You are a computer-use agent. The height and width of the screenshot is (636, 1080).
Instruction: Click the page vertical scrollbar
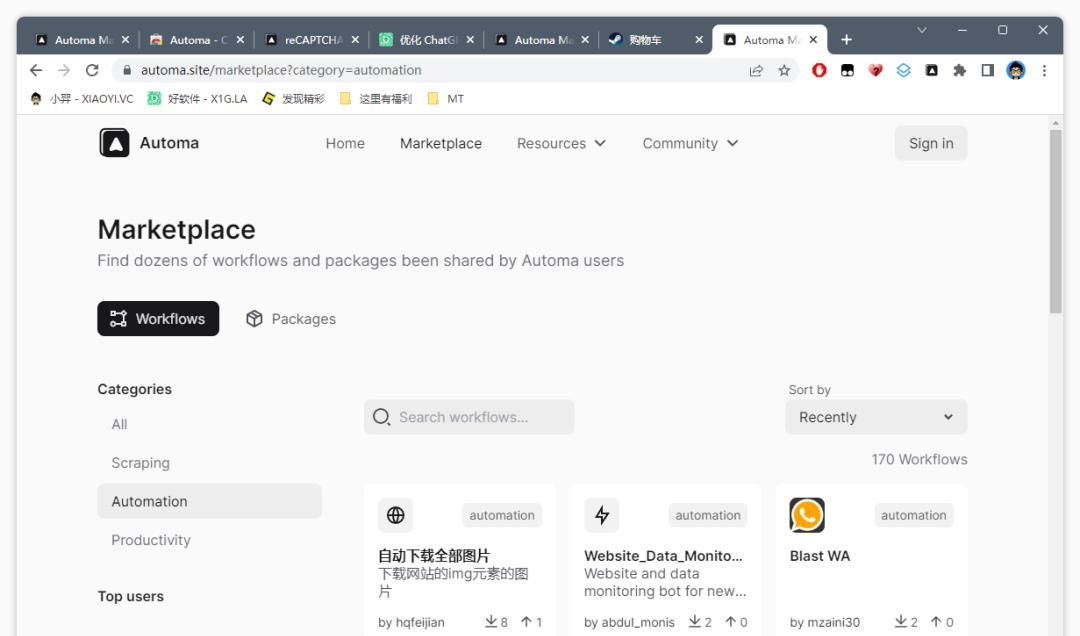(x=1055, y=220)
